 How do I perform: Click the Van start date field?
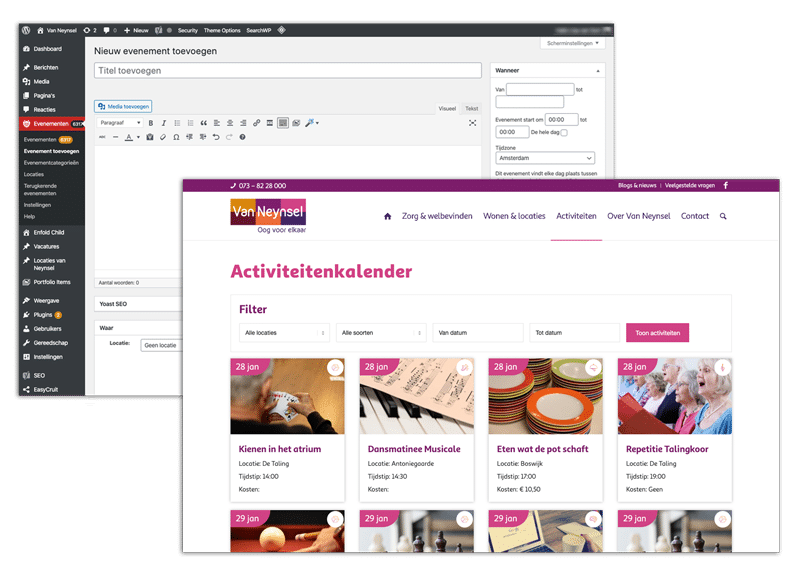click(540, 89)
